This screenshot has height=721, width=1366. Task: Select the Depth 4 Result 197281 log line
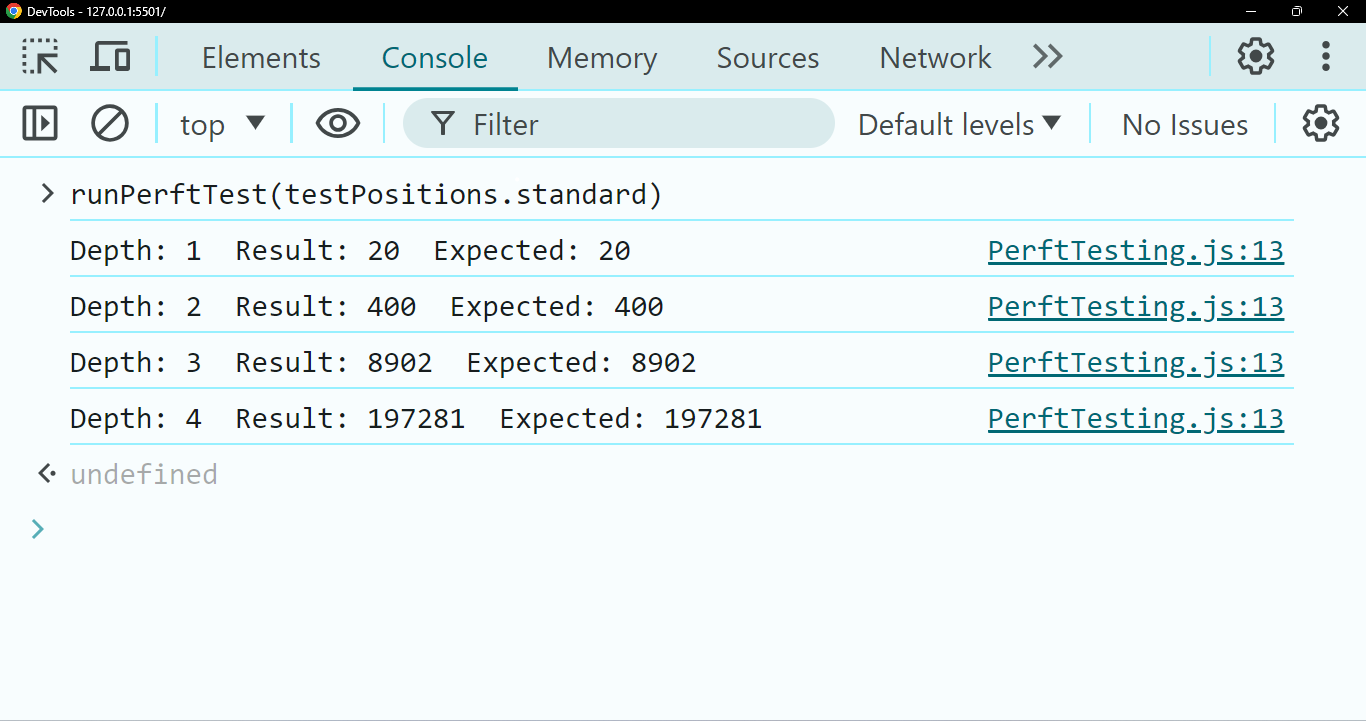click(416, 418)
